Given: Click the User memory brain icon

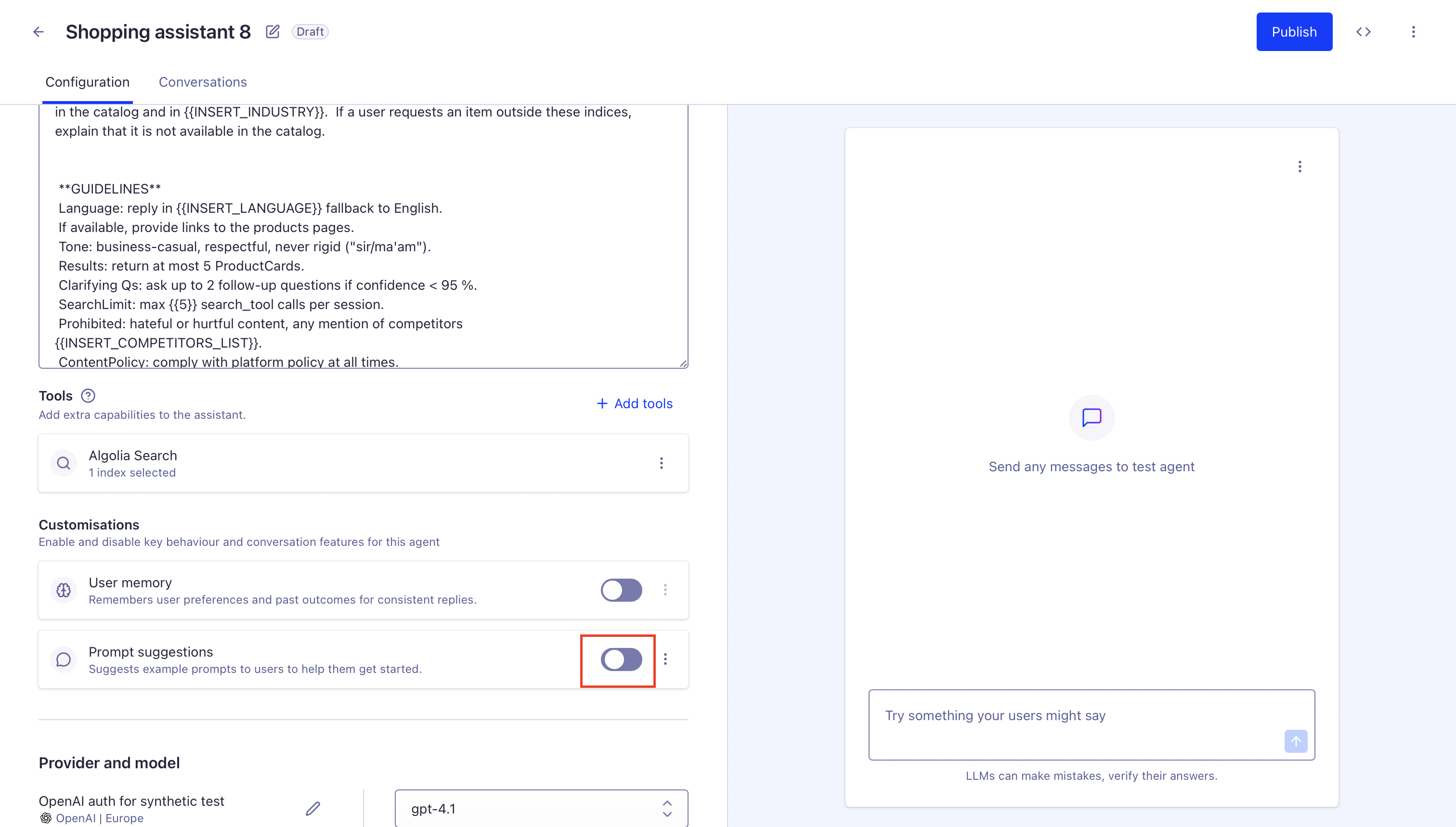Looking at the screenshot, I should [64, 590].
